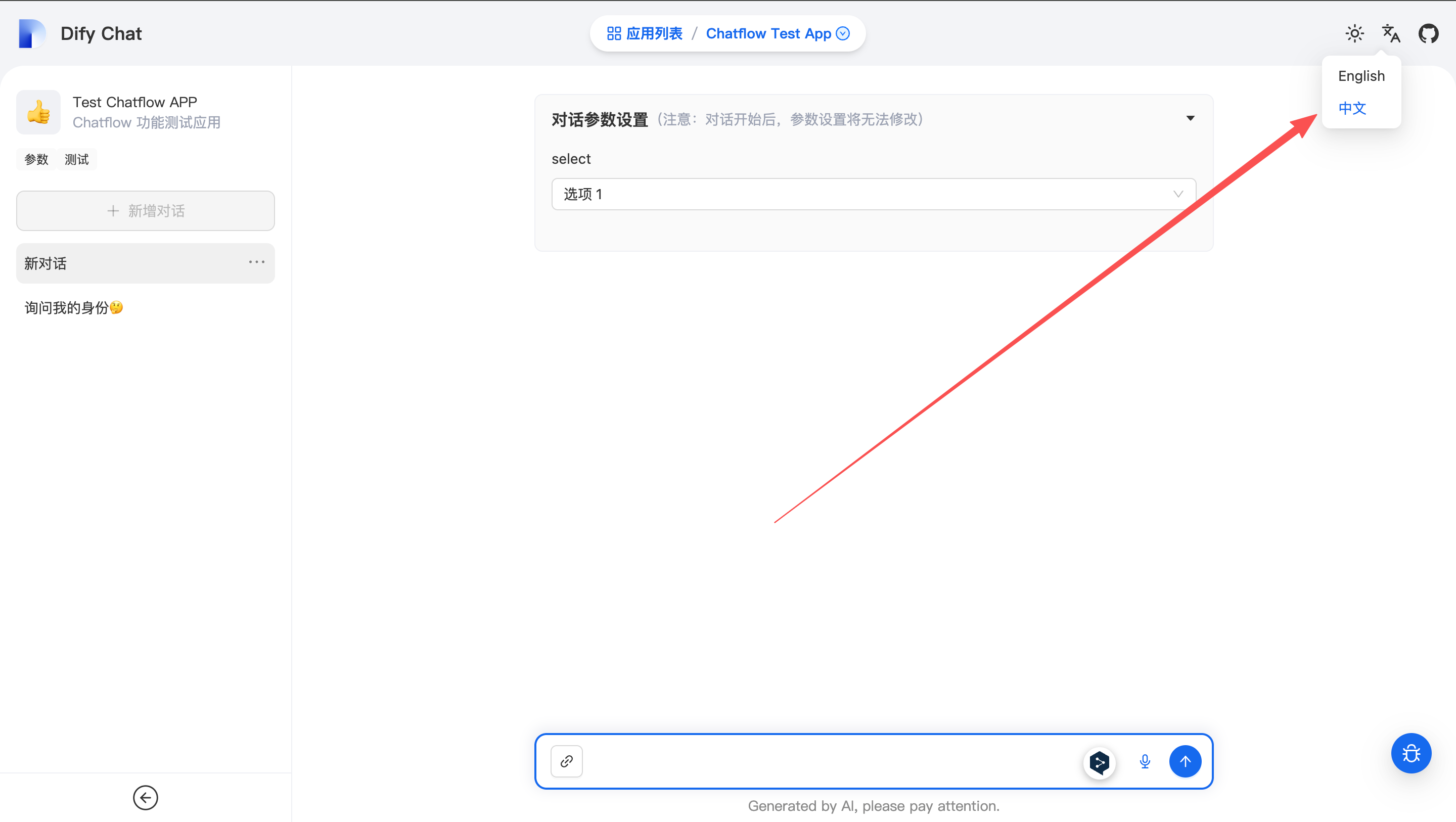Toggle the light/dark theme sun icon

(x=1354, y=33)
